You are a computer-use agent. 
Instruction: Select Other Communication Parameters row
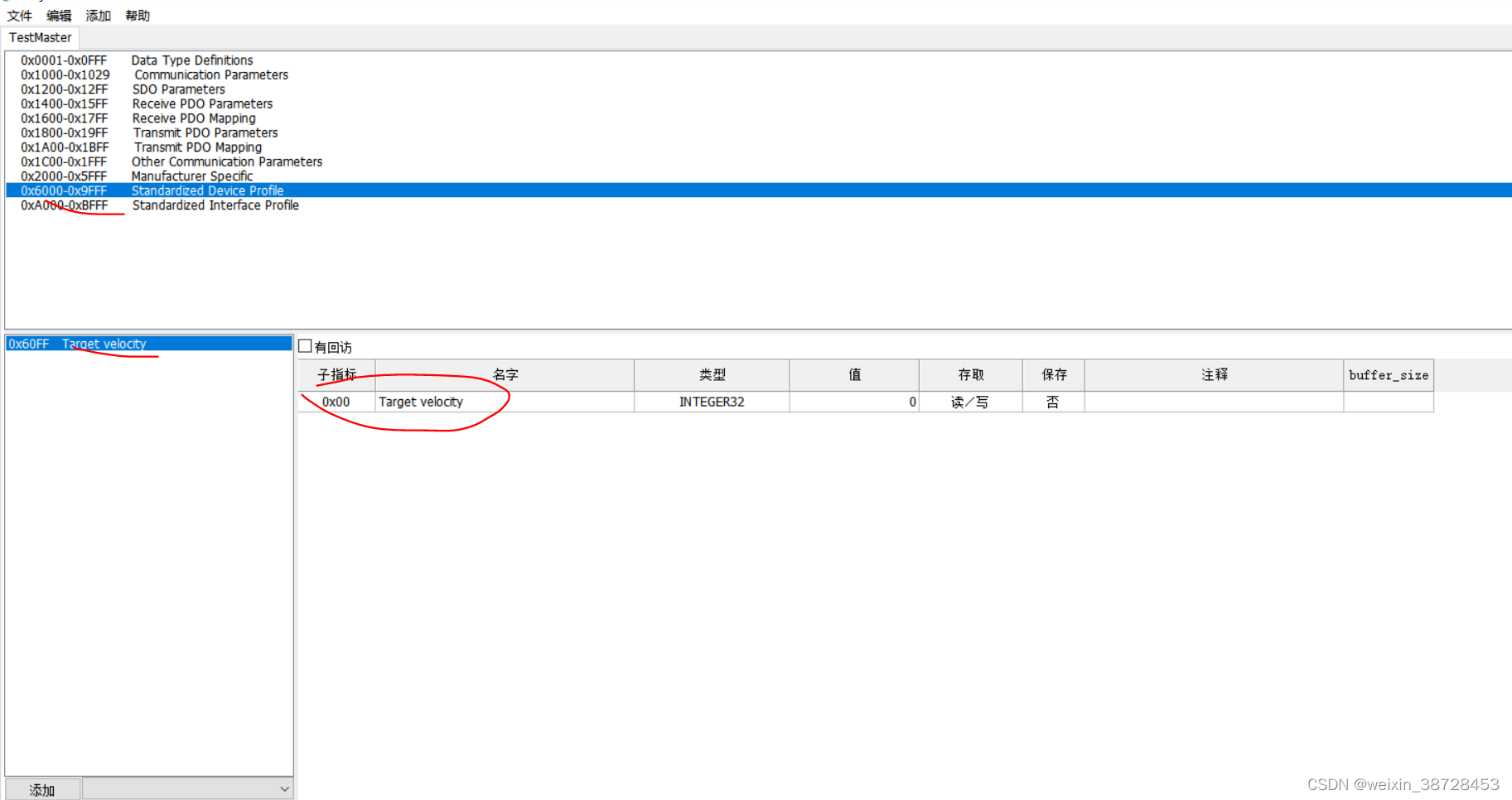click(759, 161)
